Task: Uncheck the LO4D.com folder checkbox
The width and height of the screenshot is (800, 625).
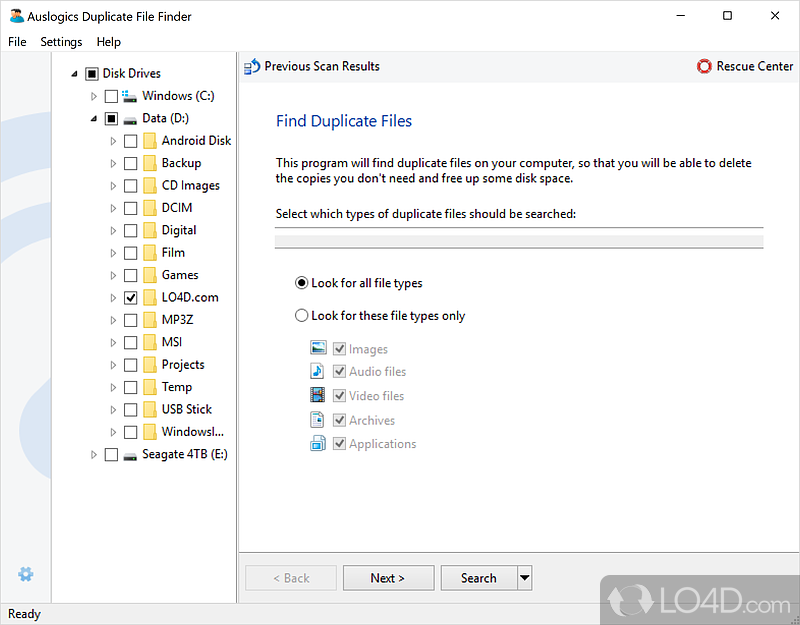Action: click(x=131, y=297)
